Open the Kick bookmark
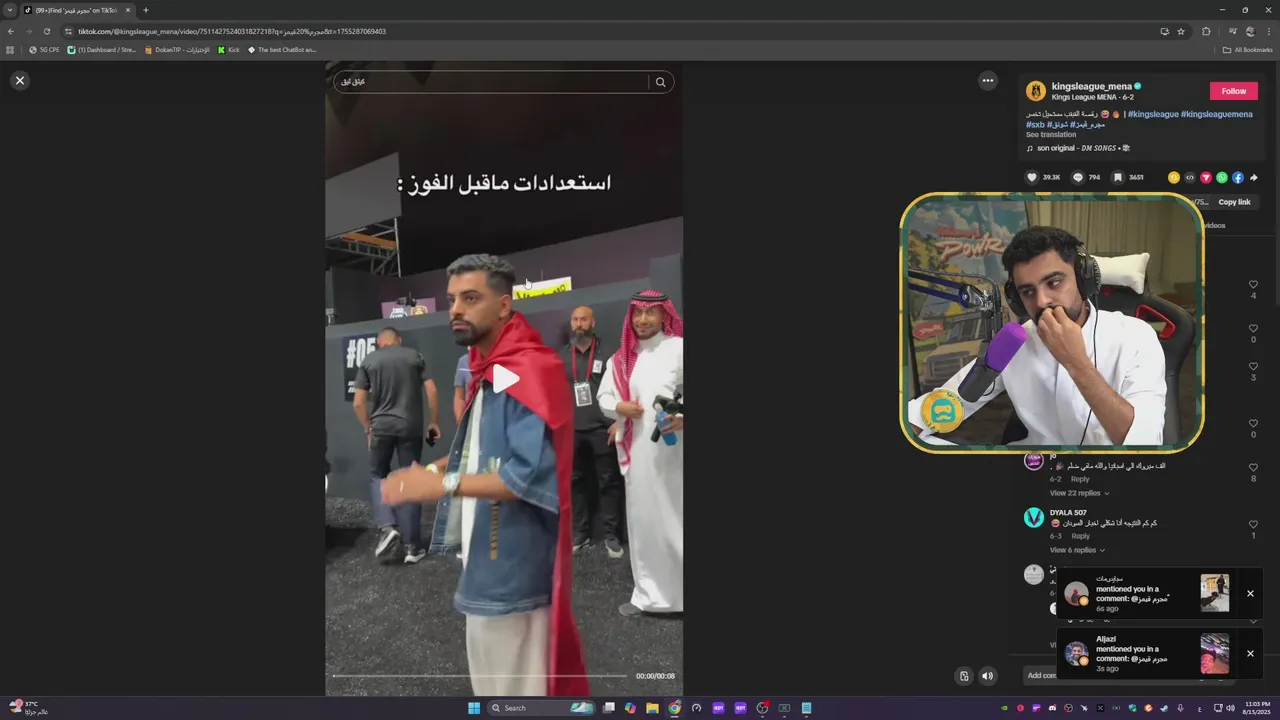Viewport: 1280px width, 720px height. 228,50
